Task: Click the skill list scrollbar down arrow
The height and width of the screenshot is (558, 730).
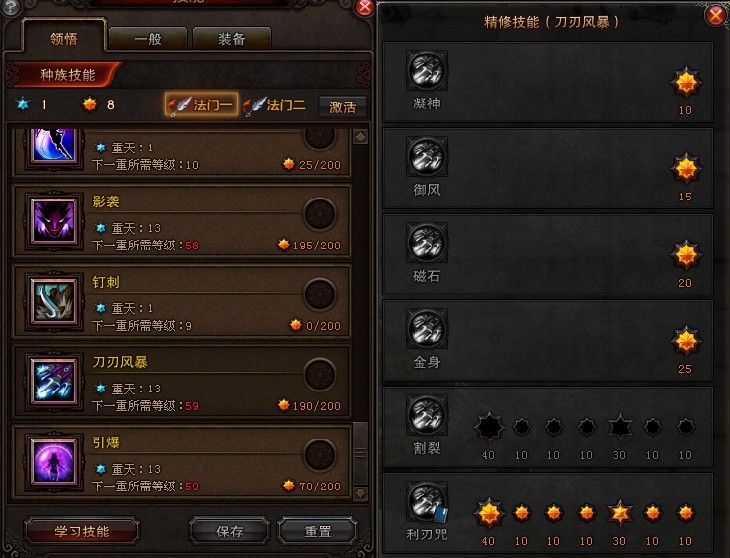Action: click(360, 493)
